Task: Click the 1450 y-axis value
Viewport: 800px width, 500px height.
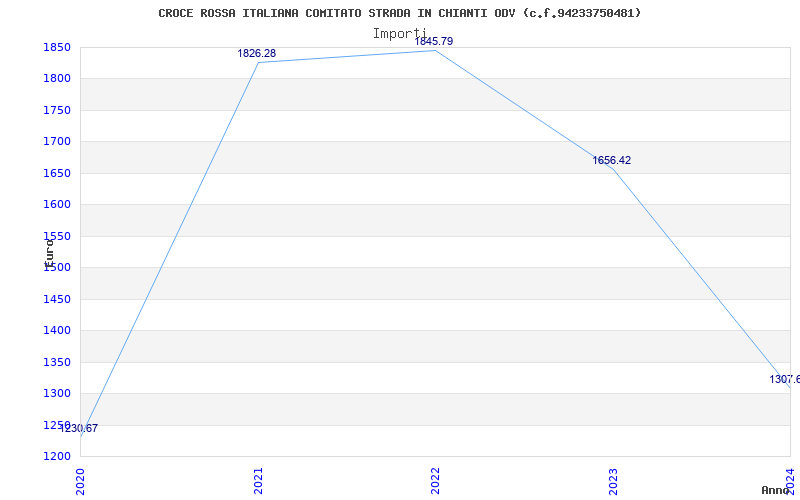Action: tap(56, 299)
